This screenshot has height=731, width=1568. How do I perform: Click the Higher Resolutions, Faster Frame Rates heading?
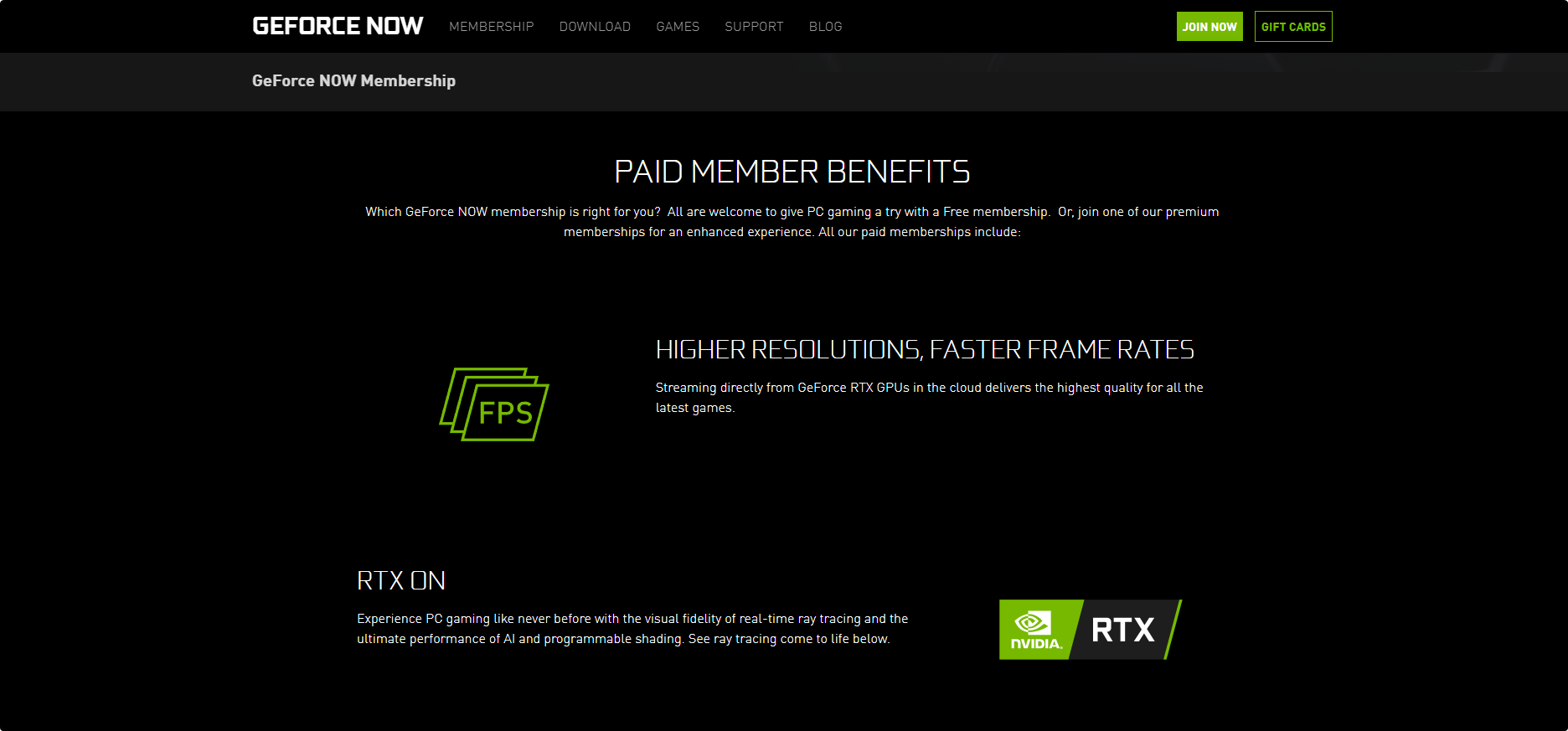tap(925, 350)
